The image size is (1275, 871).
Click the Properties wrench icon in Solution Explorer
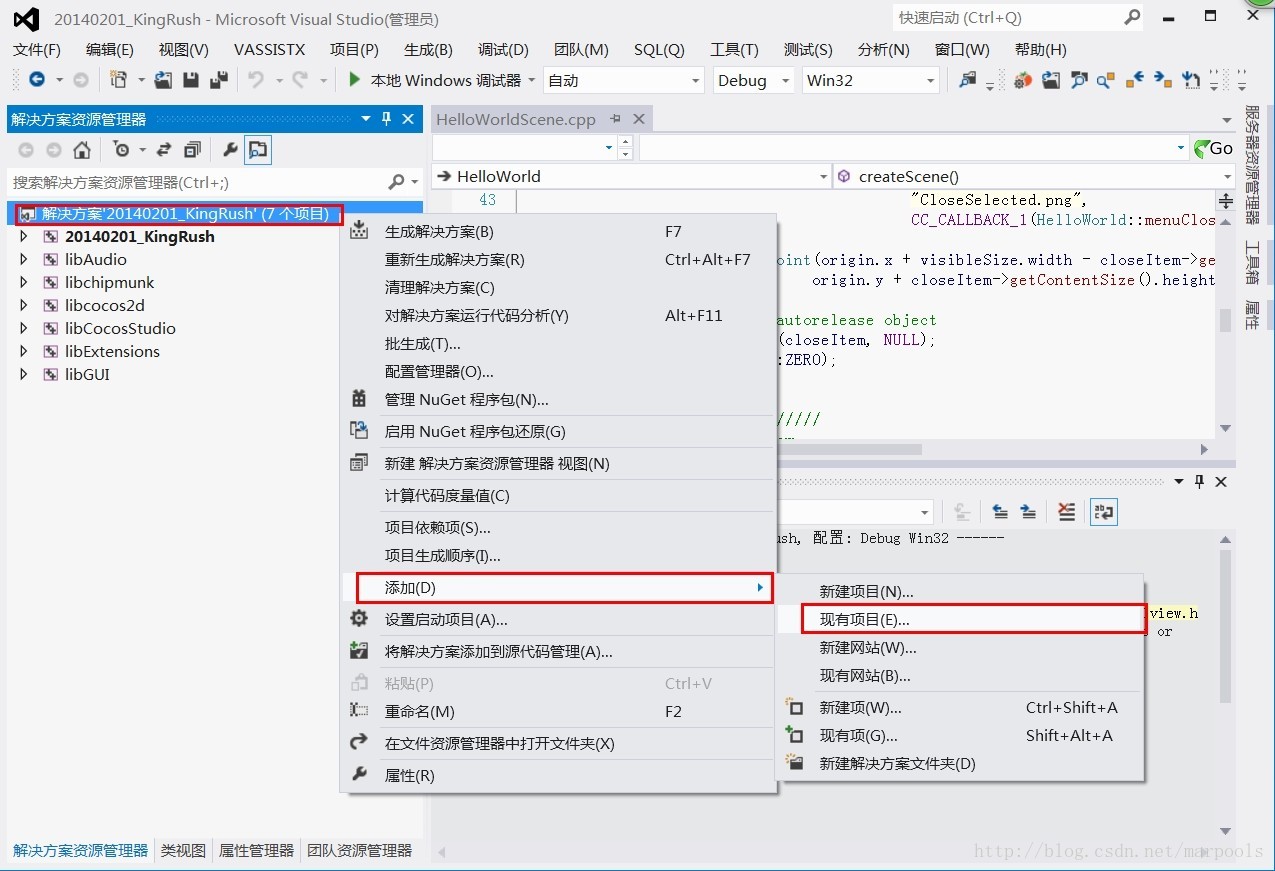tap(229, 150)
